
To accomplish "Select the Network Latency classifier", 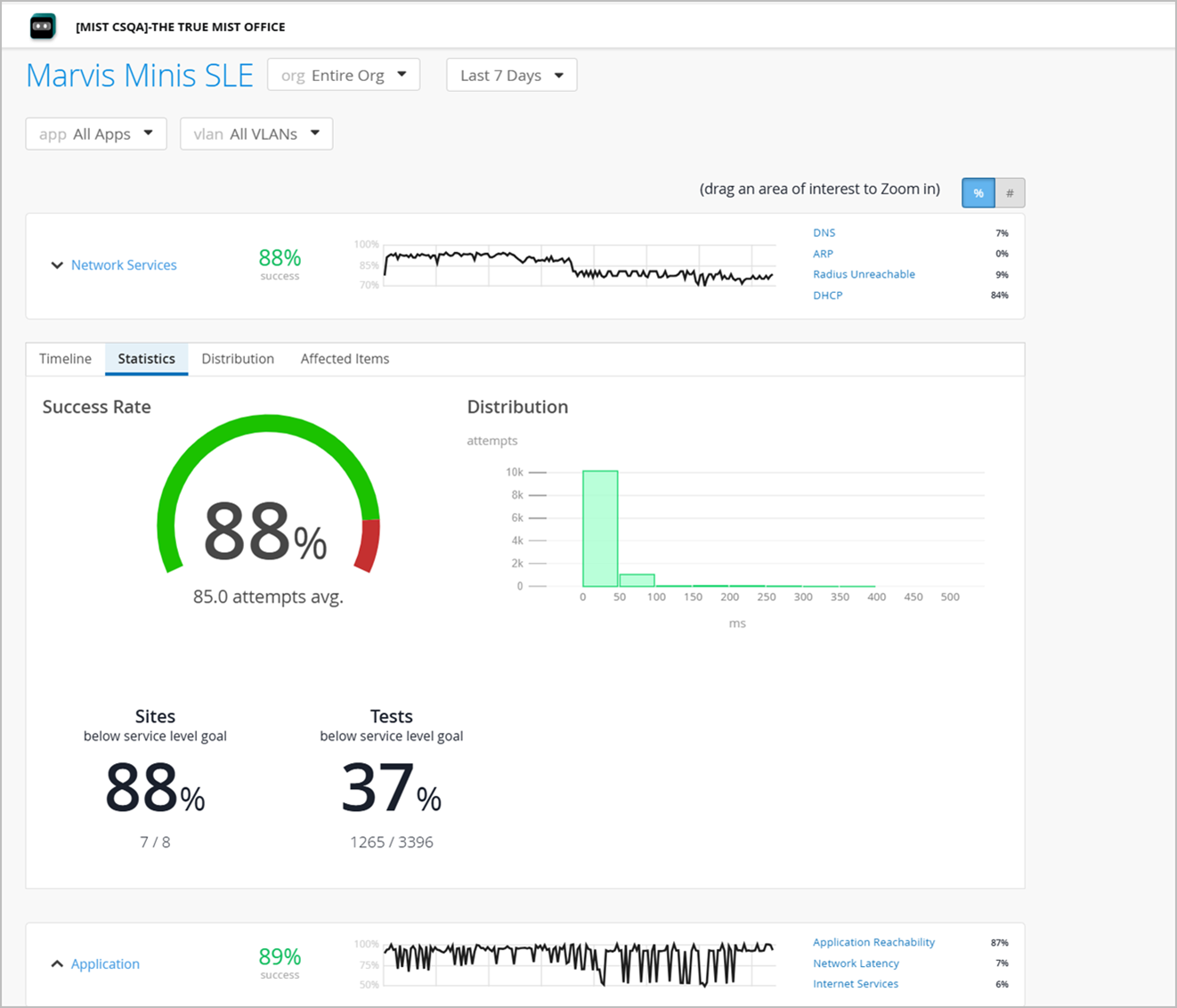I will point(856,963).
